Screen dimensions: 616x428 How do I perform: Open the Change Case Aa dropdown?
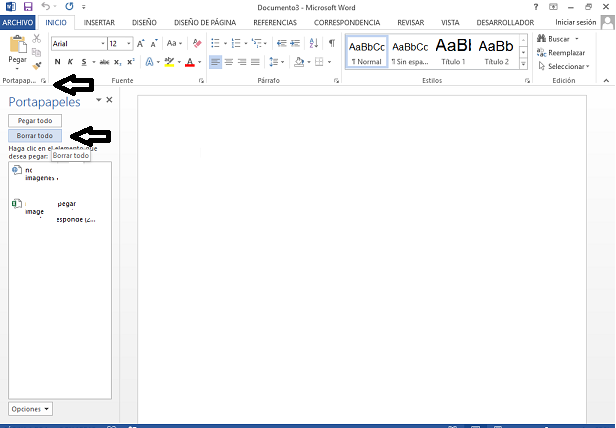click(174, 43)
